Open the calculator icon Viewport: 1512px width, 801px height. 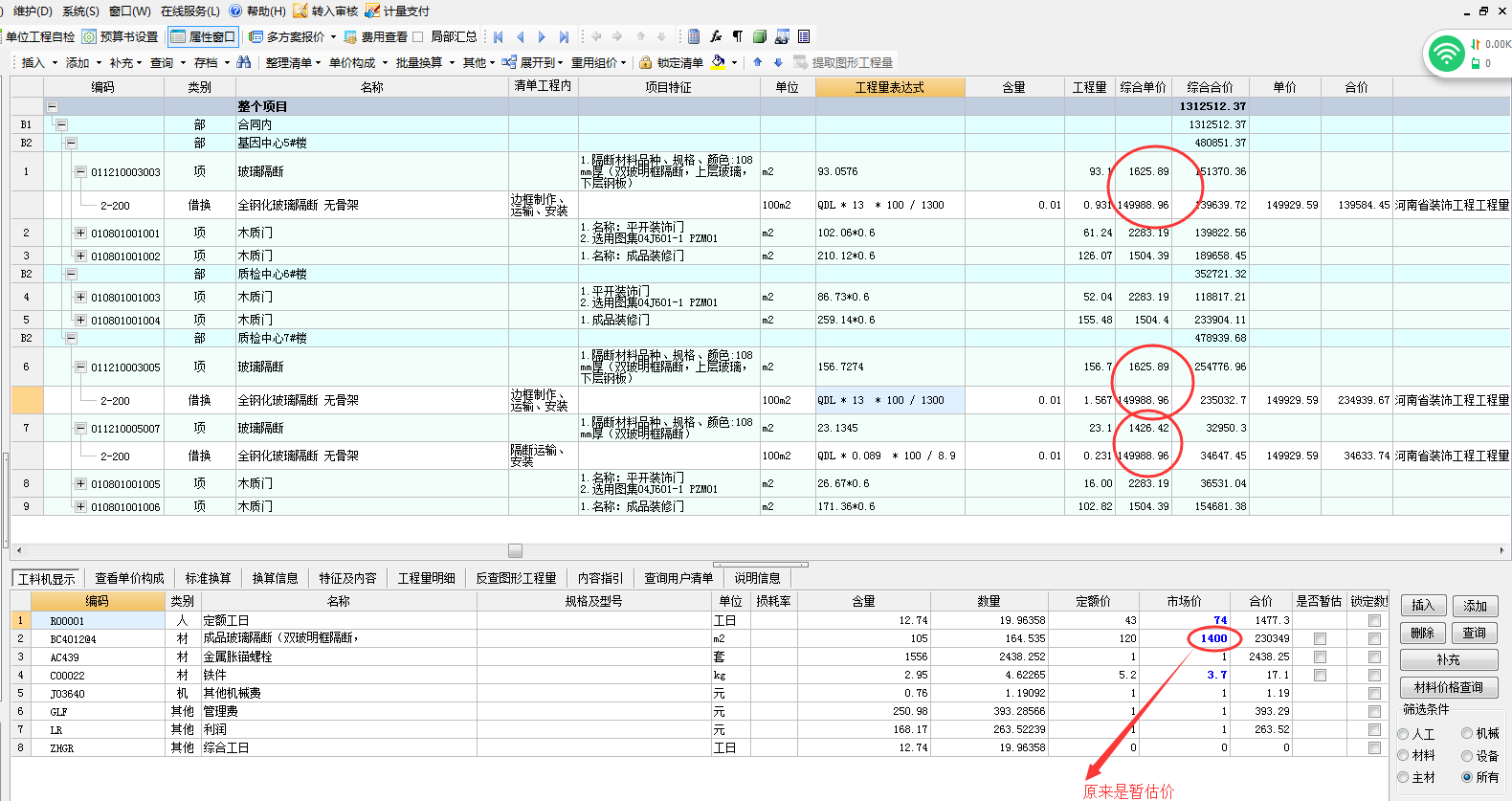point(694,36)
